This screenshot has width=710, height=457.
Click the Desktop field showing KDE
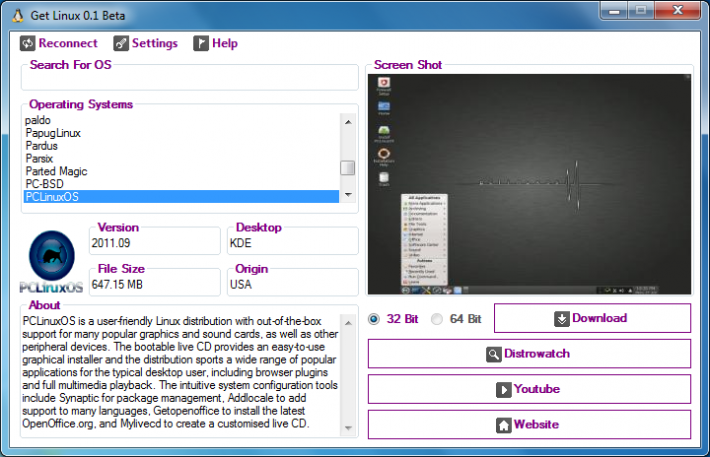coord(293,243)
